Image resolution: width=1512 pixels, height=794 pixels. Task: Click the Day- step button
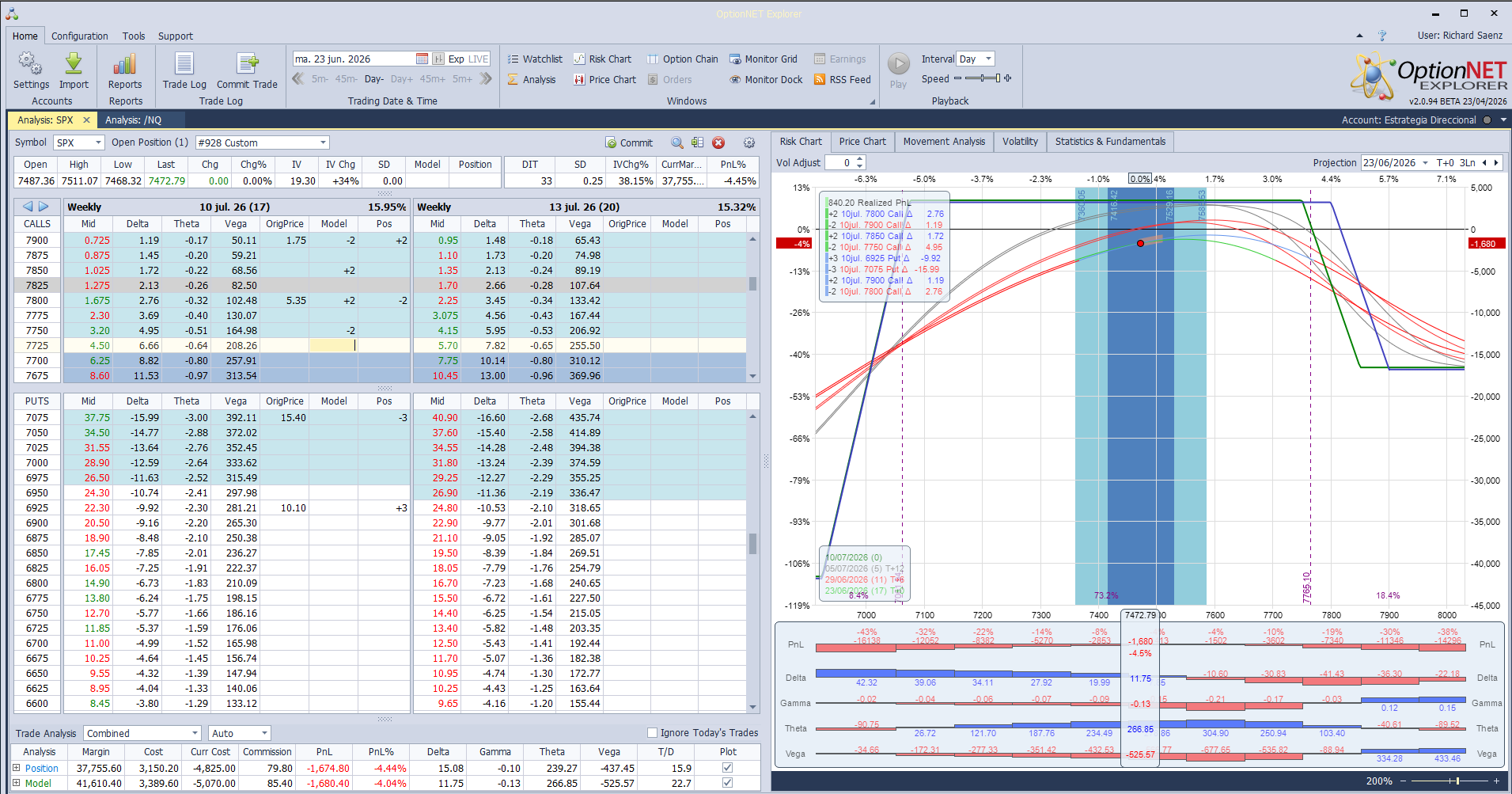[x=374, y=78]
